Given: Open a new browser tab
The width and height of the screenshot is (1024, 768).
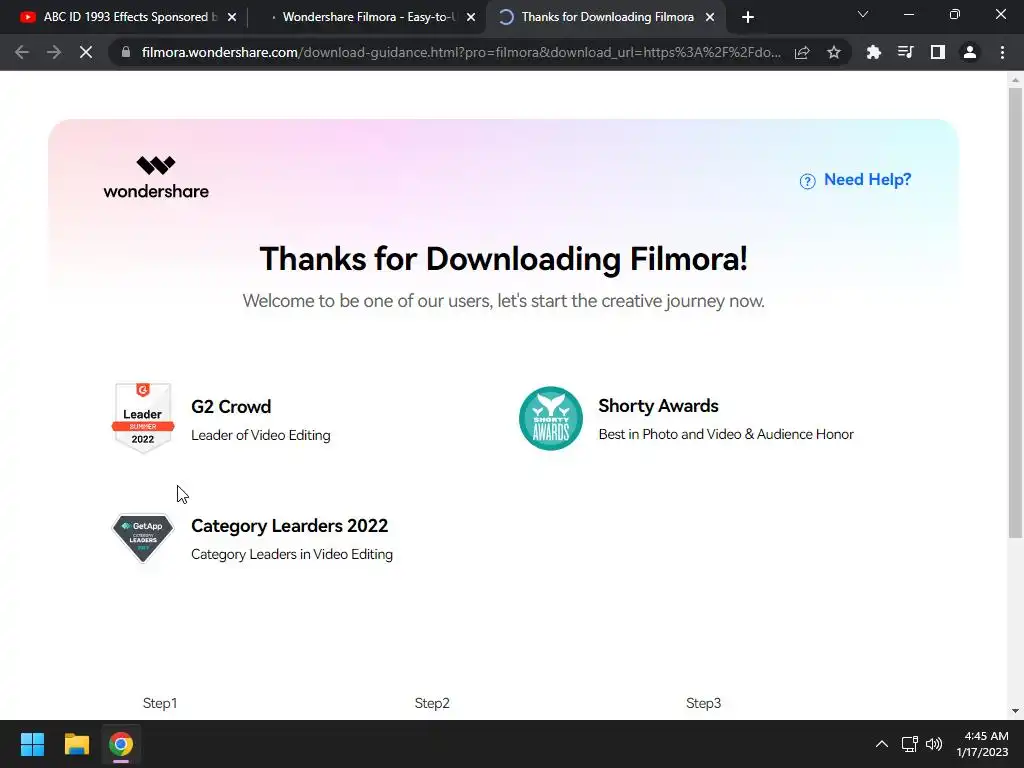Looking at the screenshot, I should [748, 18].
